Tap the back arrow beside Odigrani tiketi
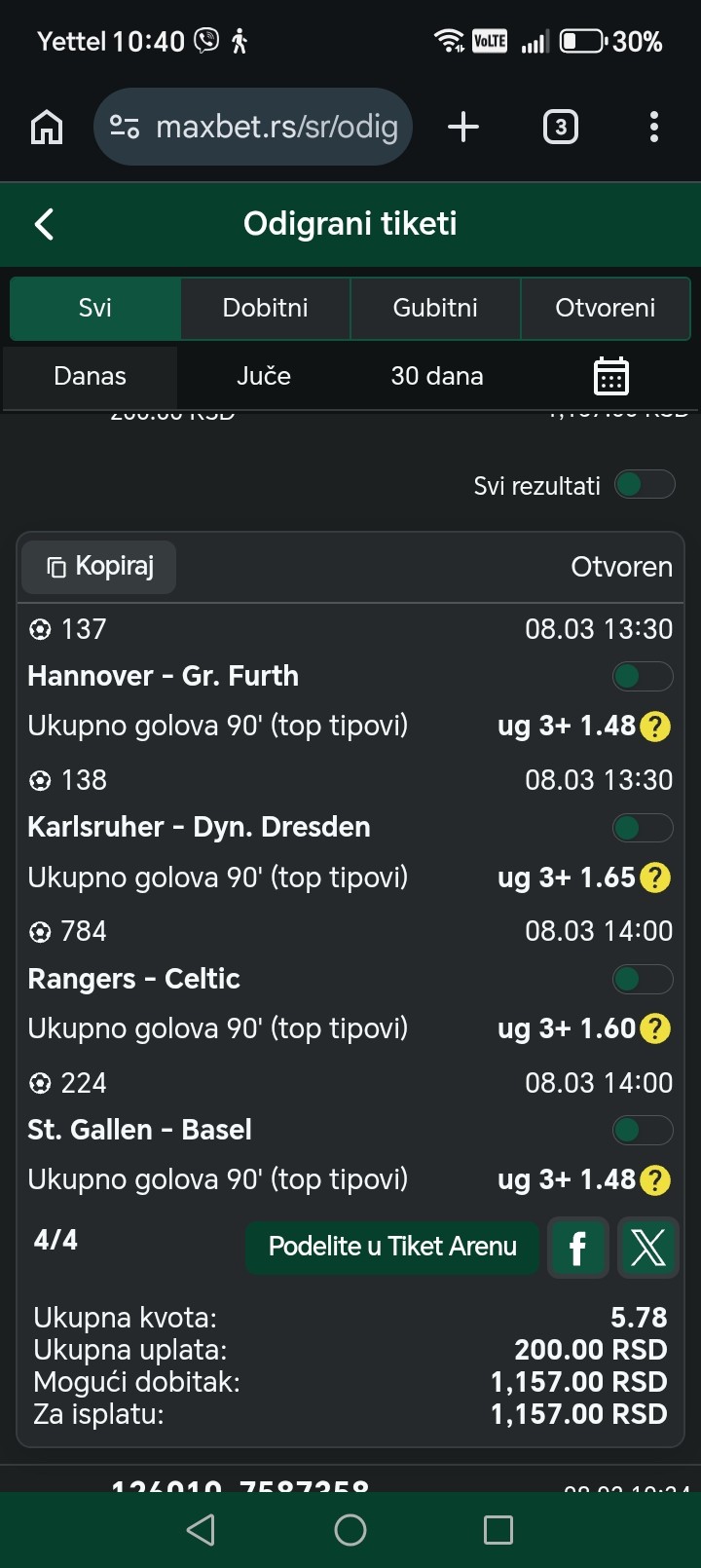701x1568 pixels. pos(45,224)
